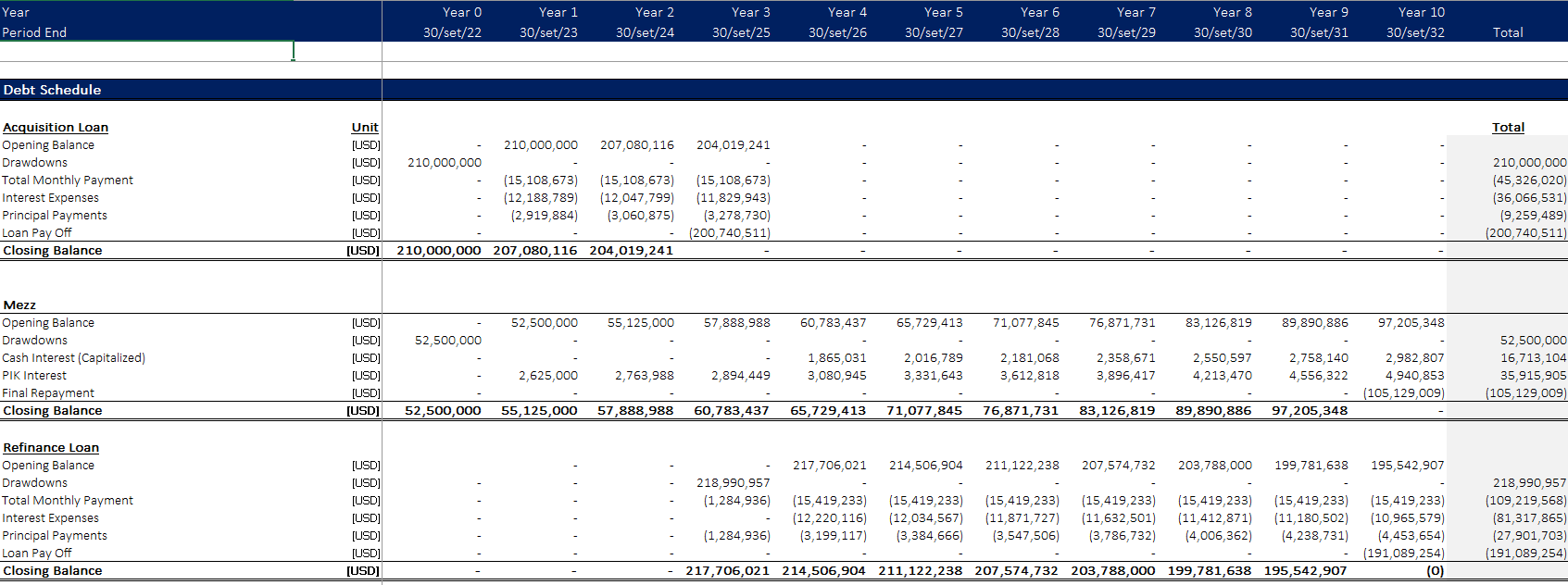
Task: Click the 'Cash Interest (Capitalized)' row label
Action: point(74,358)
